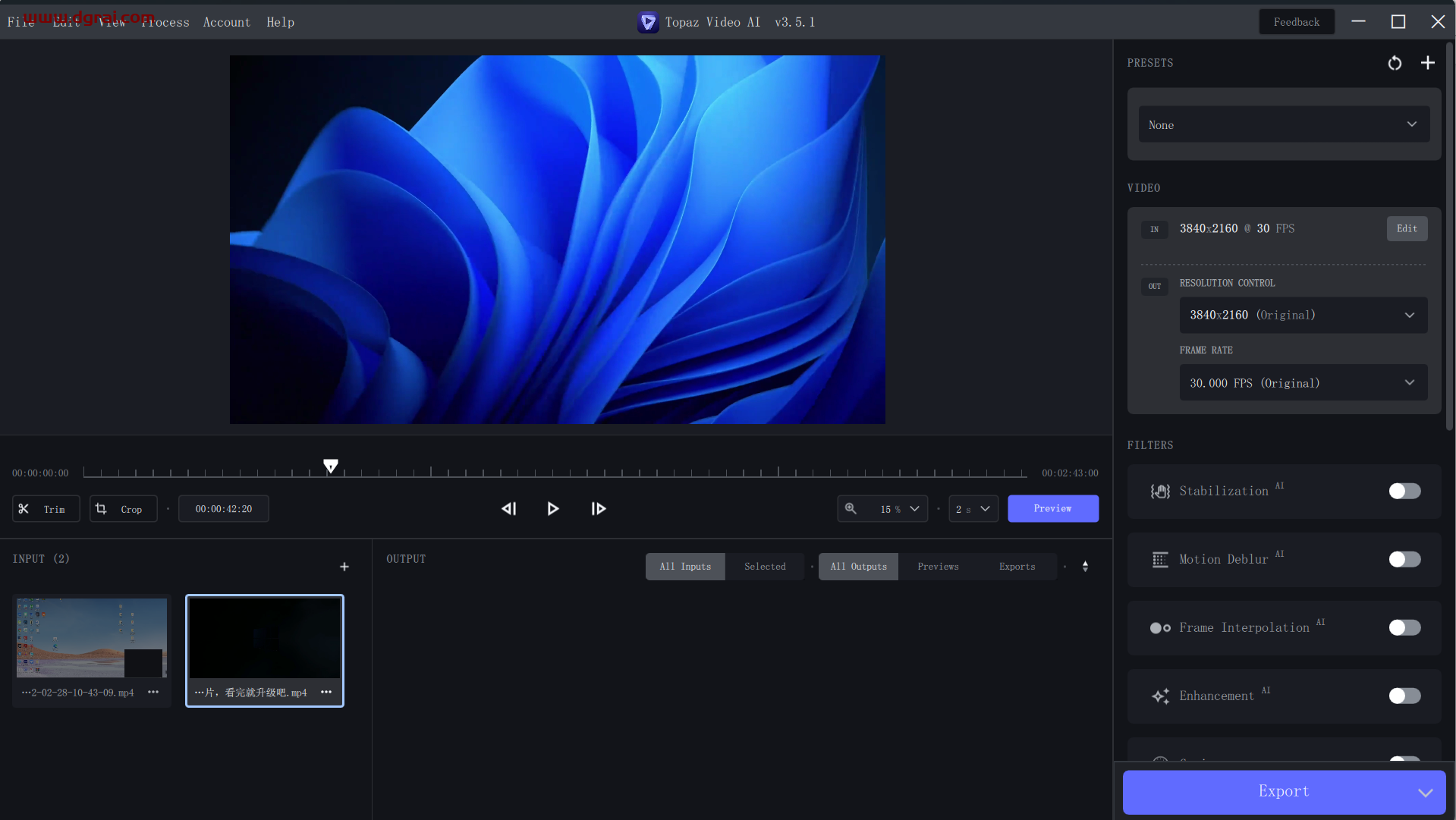
Task: Play the video preview
Action: coord(553,508)
